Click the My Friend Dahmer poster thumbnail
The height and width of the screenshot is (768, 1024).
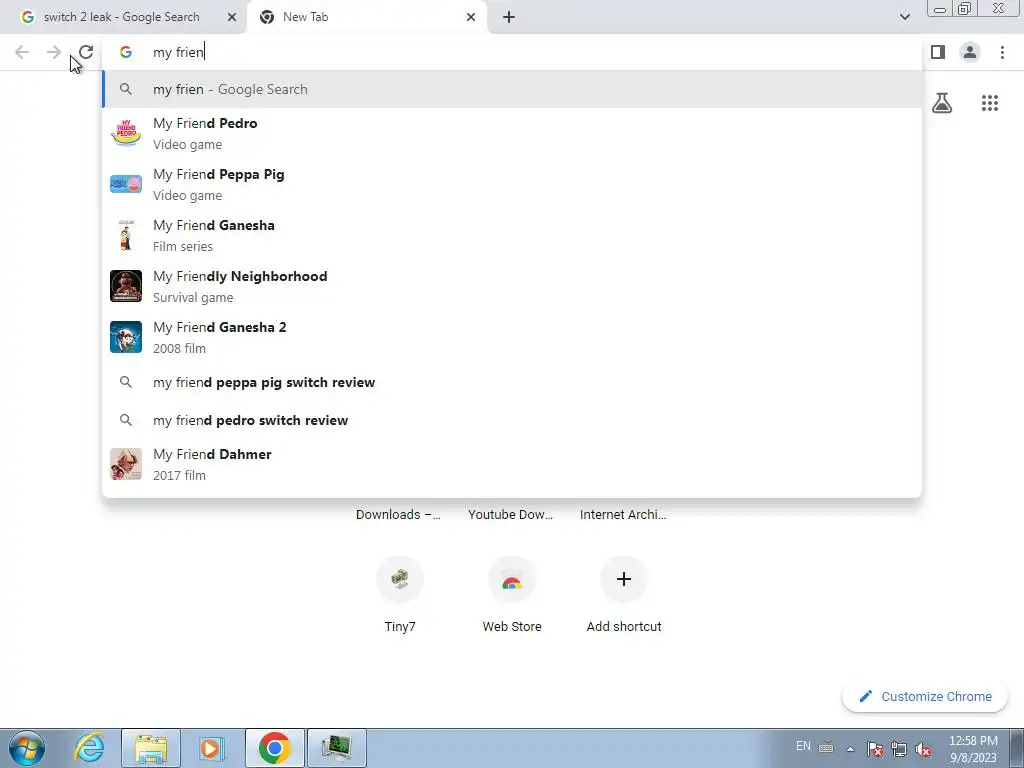pyautogui.click(x=126, y=464)
